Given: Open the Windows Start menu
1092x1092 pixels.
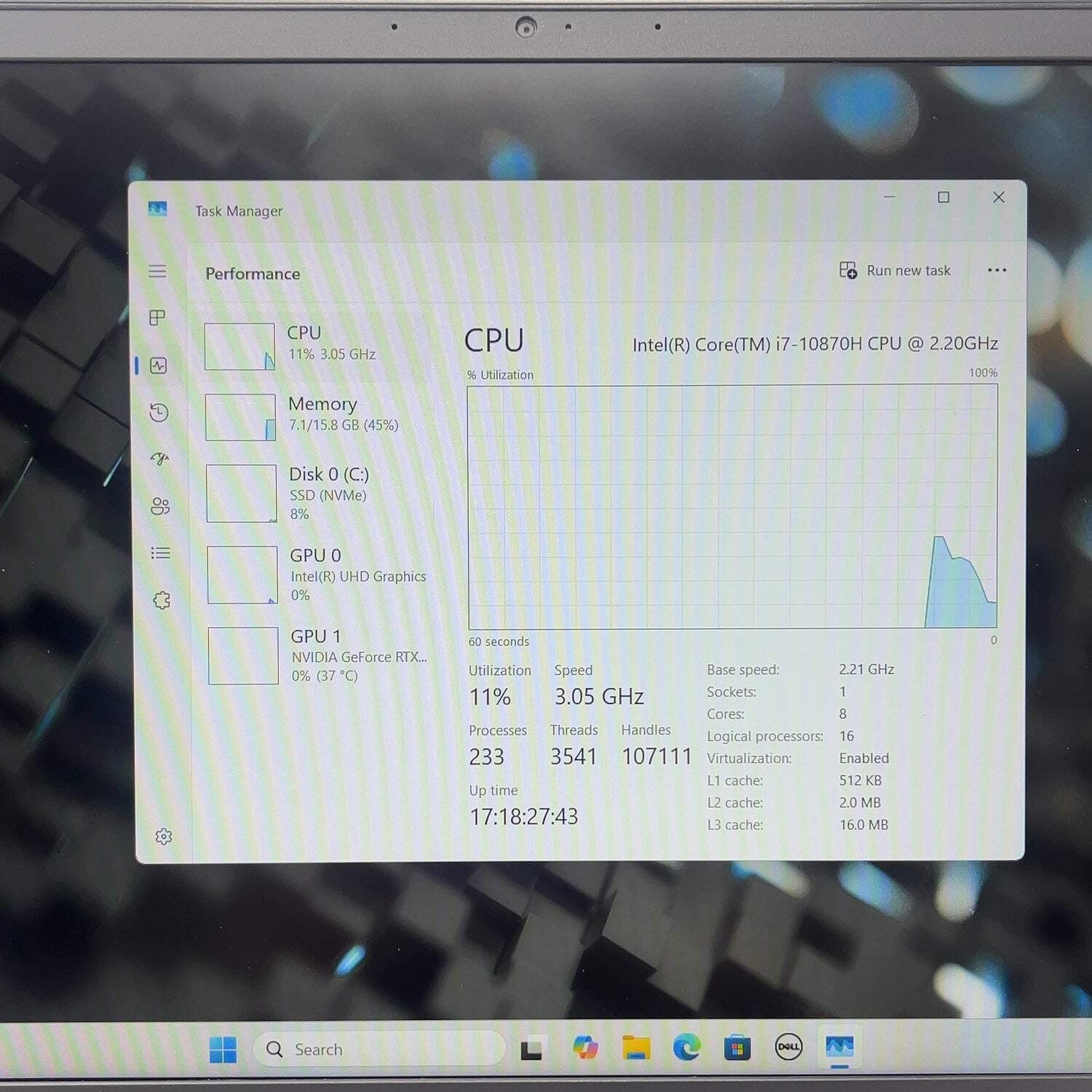Looking at the screenshot, I should point(223,1050).
